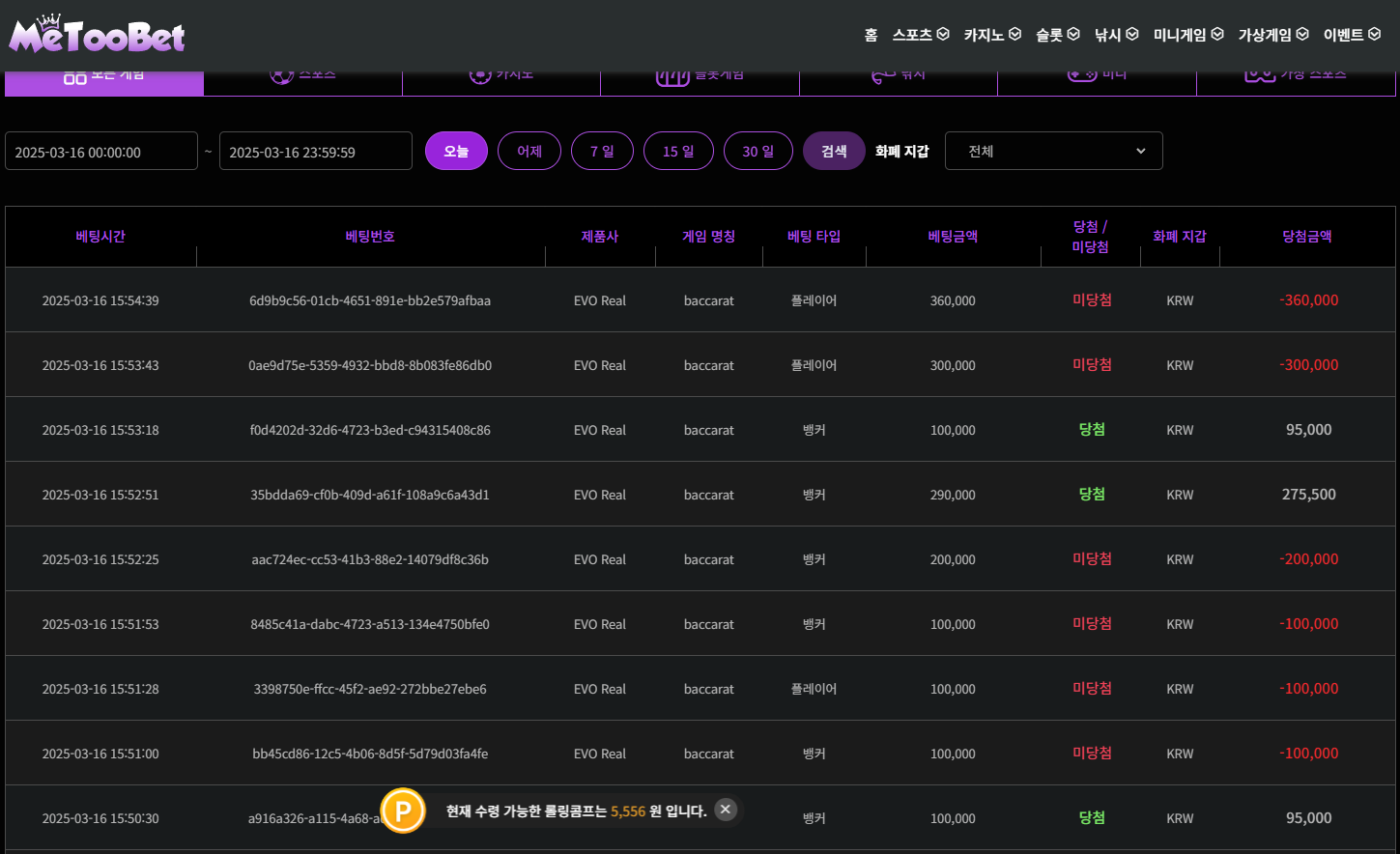Click the 290,000 bet amount
The image size is (1400, 854).
coord(953,495)
